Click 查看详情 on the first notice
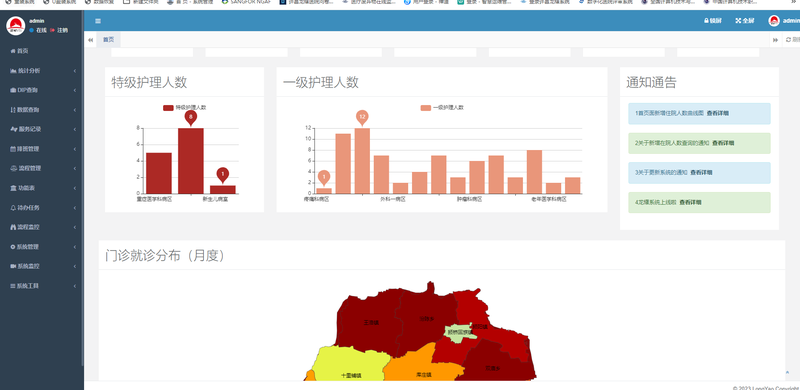Screen dimensions: 800x390 717,113
